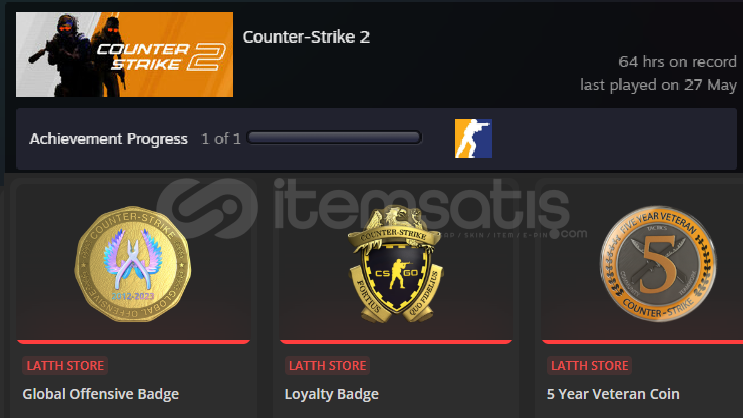Open 5 Year Veteran Coin listing title
Viewport: 743px width, 418px height.
[613, 394]
